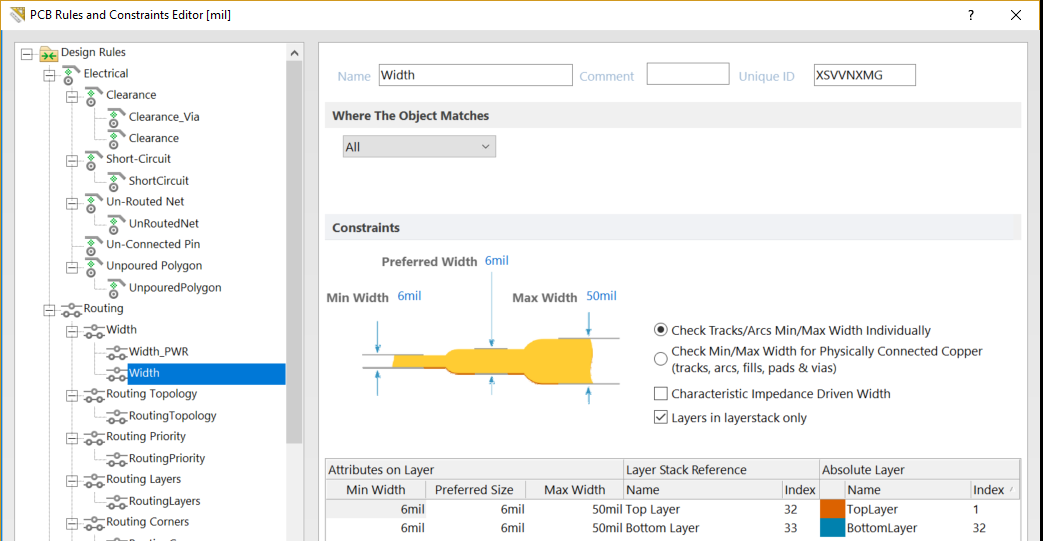Collapse the Routing tree node

tap(49, 310)
